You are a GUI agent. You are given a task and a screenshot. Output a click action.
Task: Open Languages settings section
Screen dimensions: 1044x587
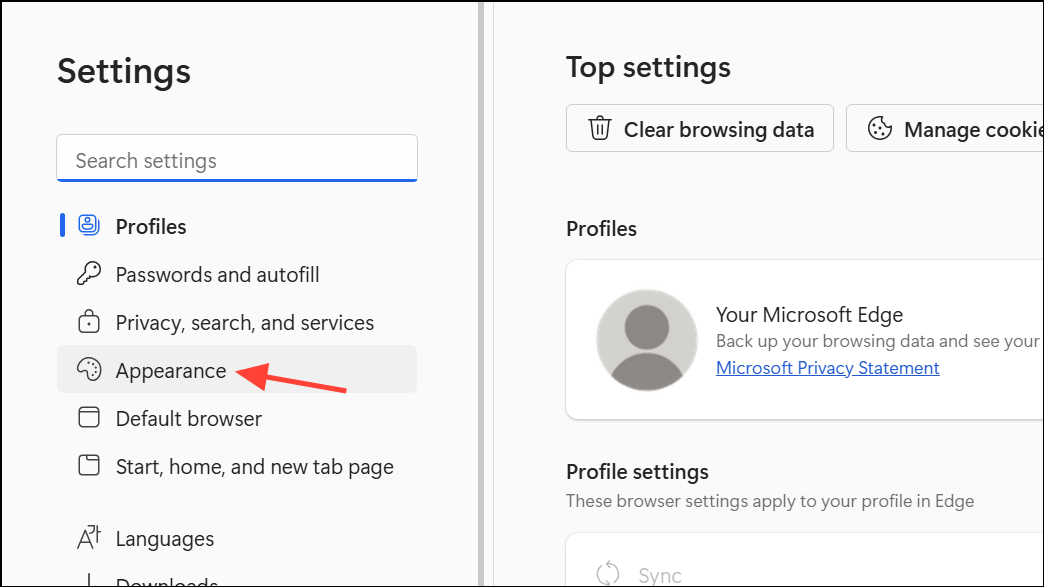coord(164,538)
